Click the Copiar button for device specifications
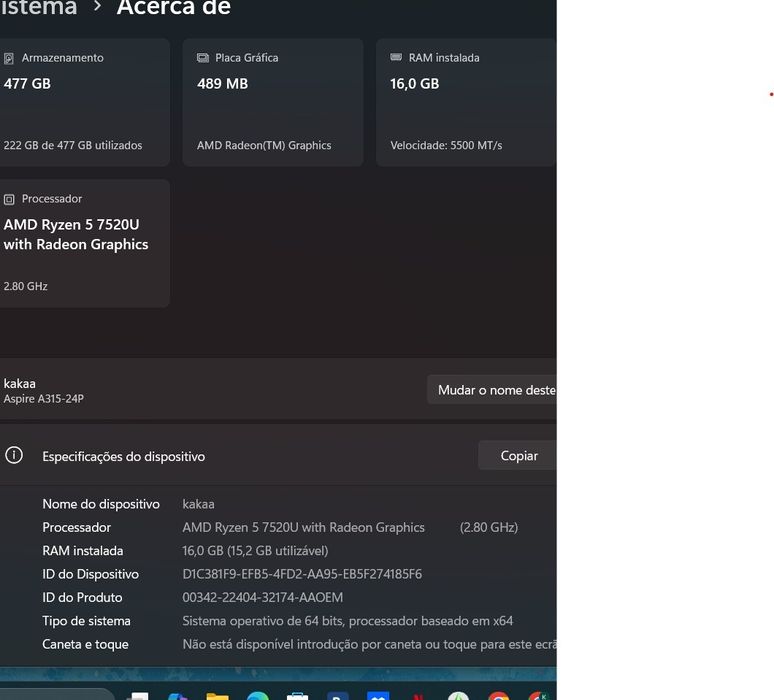Viewport: 774px width, 700px height. (517, 456)
